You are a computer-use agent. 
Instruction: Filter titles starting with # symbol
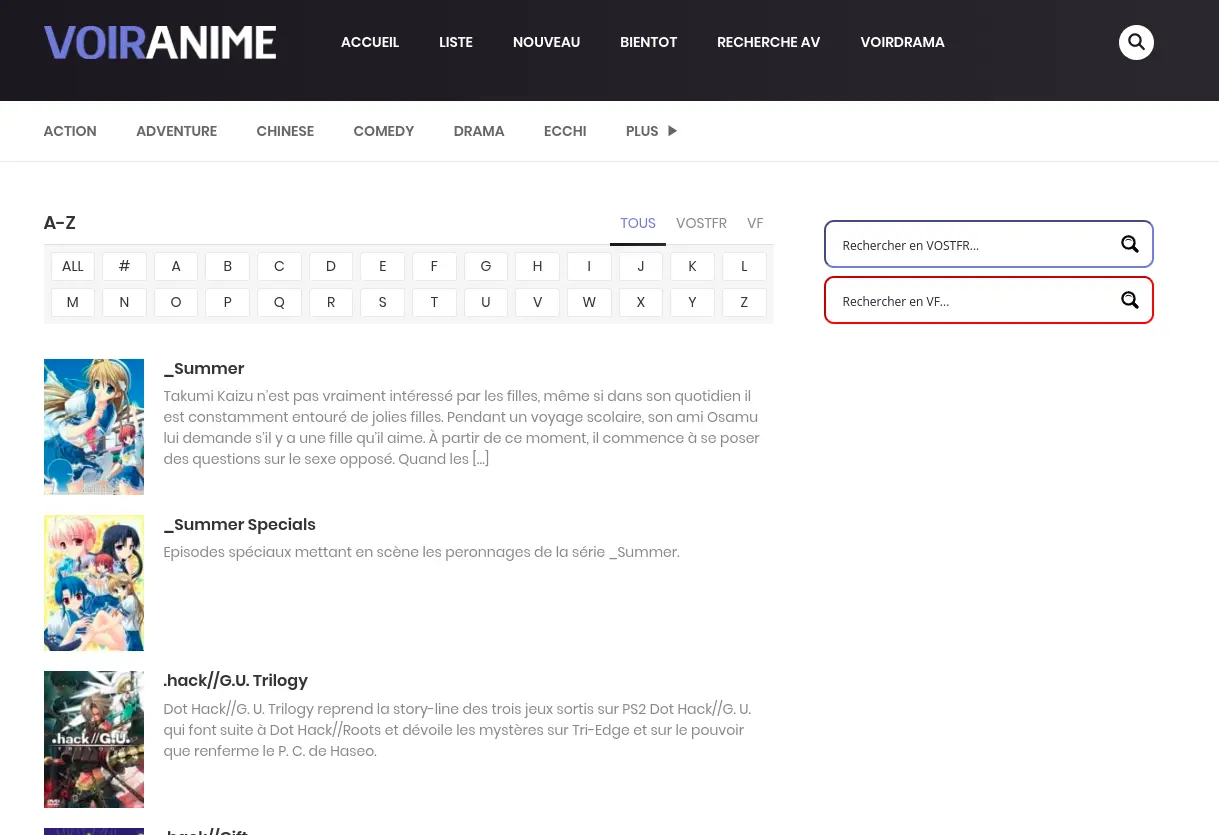tap(124, 266)
